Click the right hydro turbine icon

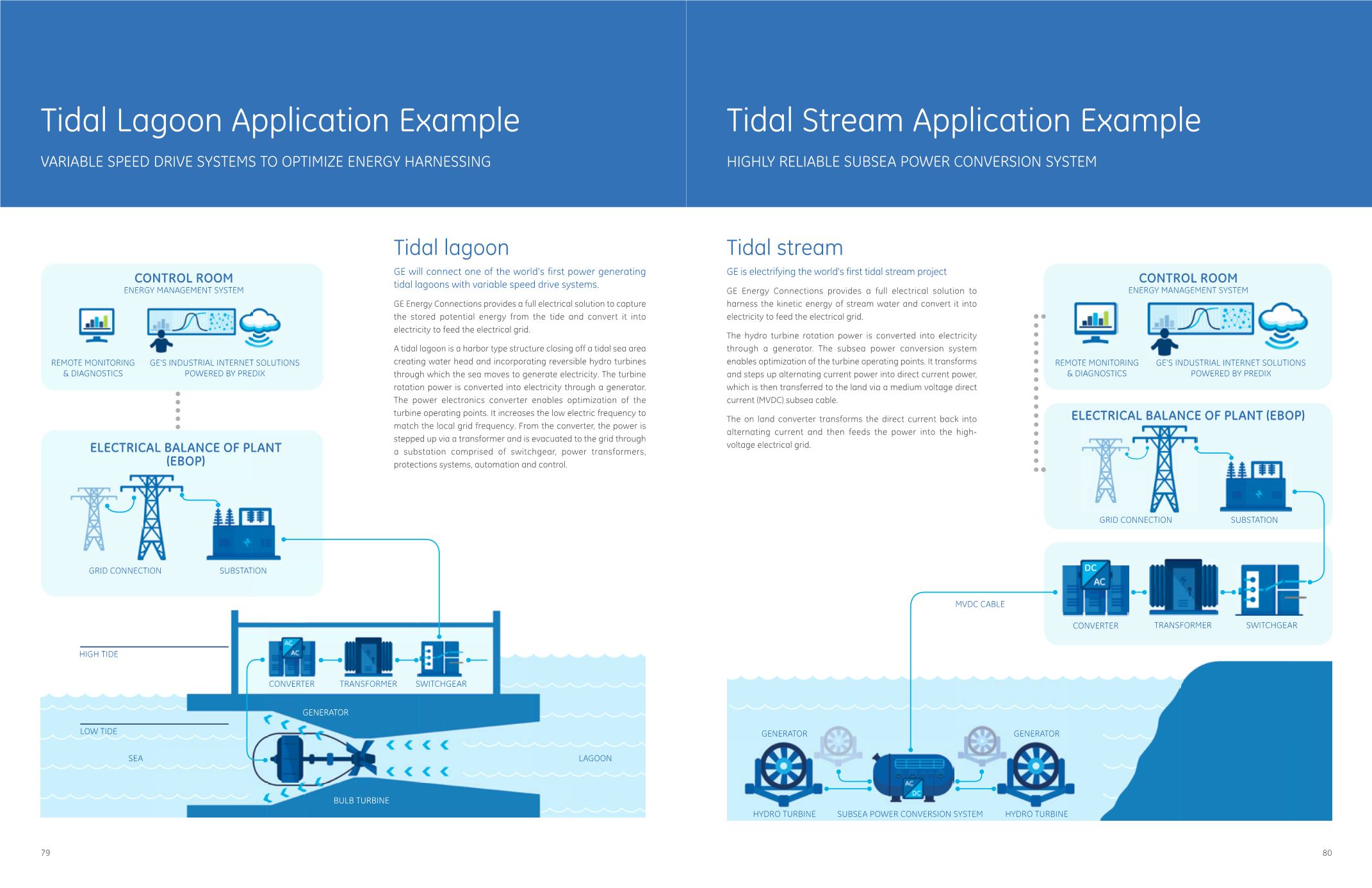click(1036, 773)
